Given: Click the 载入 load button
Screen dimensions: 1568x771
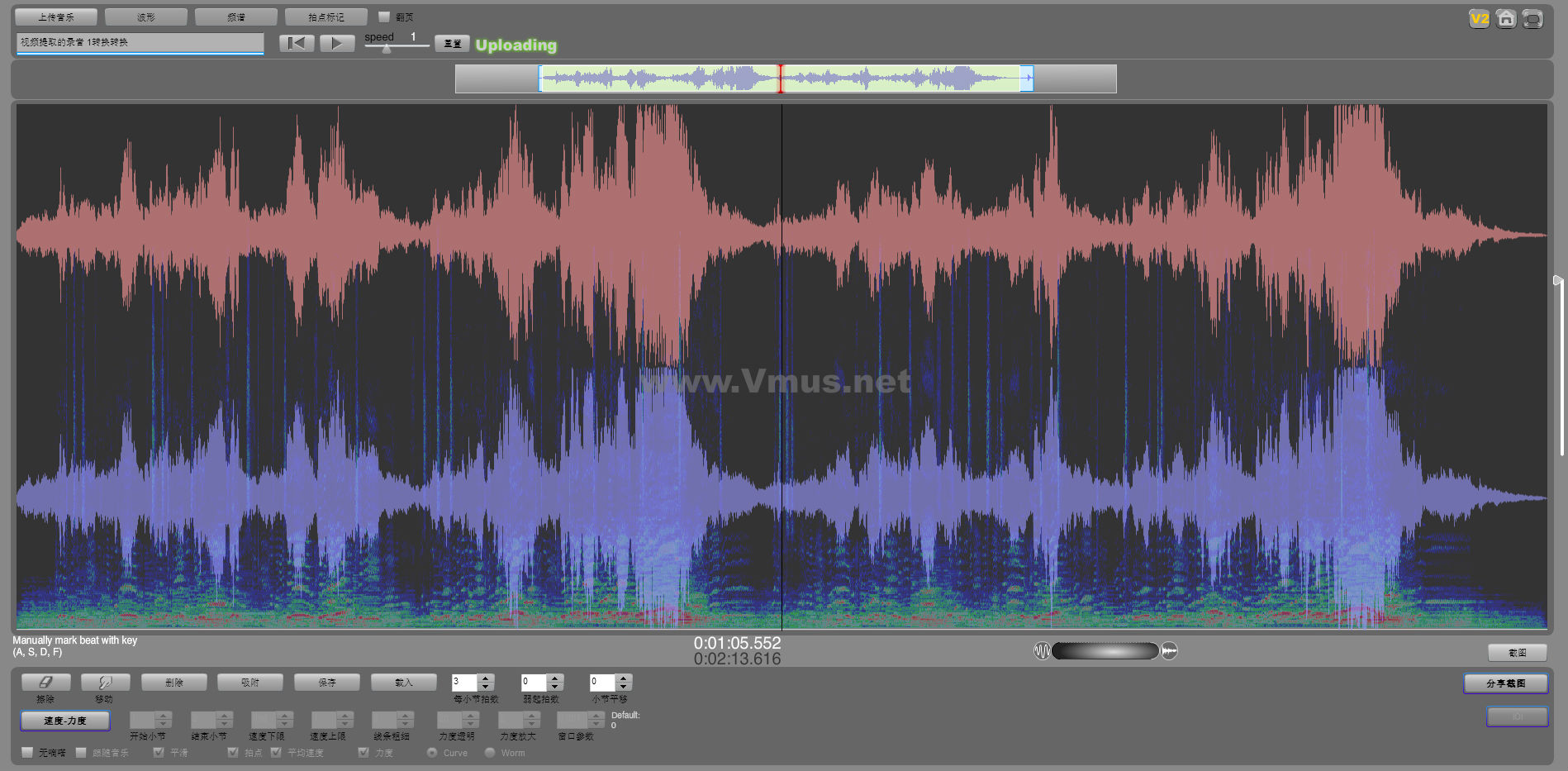Looking at the screenshot, I should tap(404, 683).
